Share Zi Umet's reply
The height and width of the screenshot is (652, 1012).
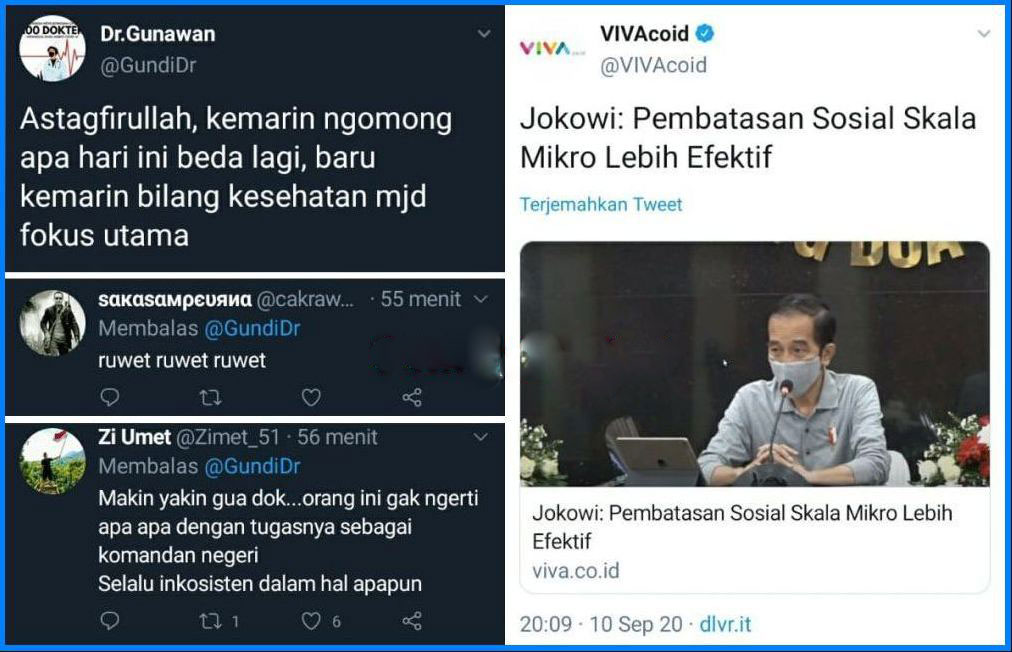(x=412, y=621)
